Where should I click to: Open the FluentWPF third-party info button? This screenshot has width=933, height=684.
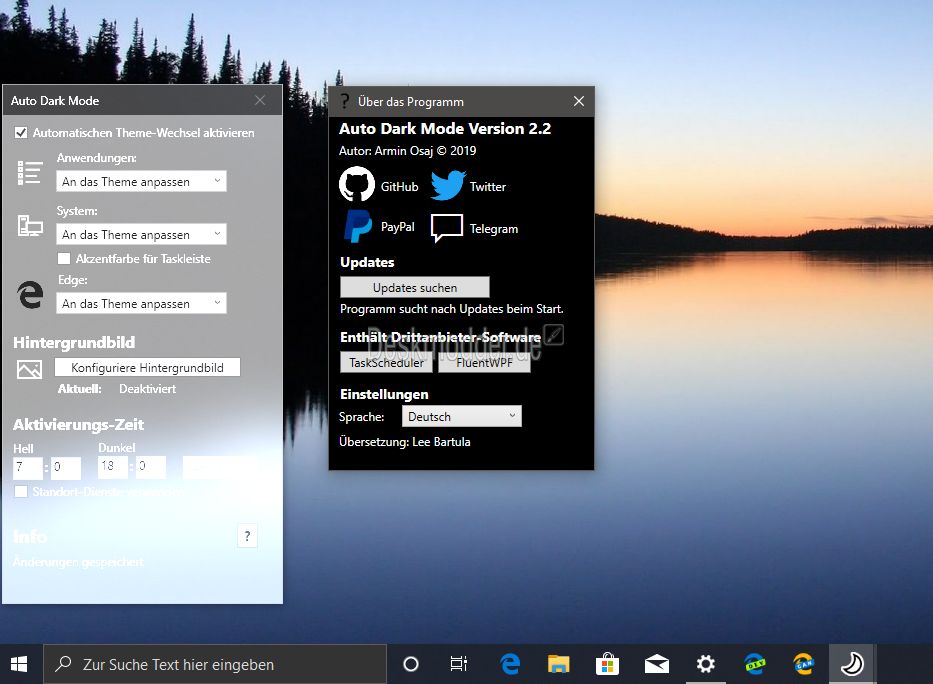pyautogui.click(x=484, y=362)
